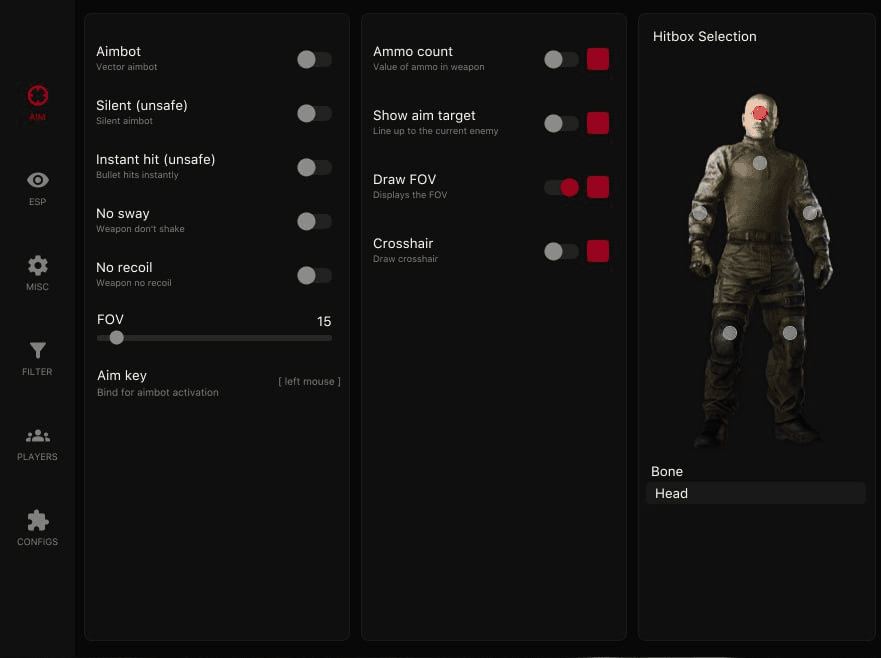881x658 pixels.
Task: Select the red head hitbox point
Action: (x=760, y=113)
